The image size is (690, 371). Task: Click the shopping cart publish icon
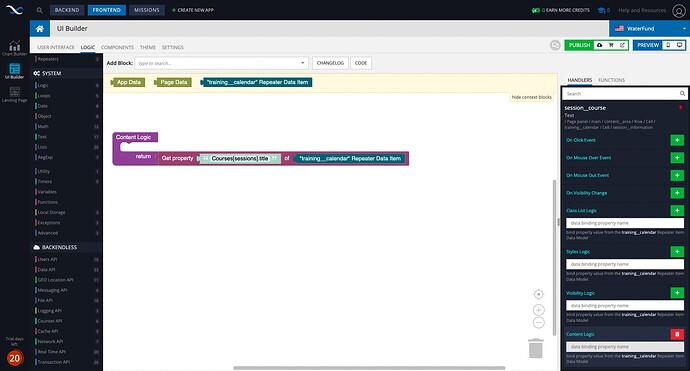click(x=611, y=45)
